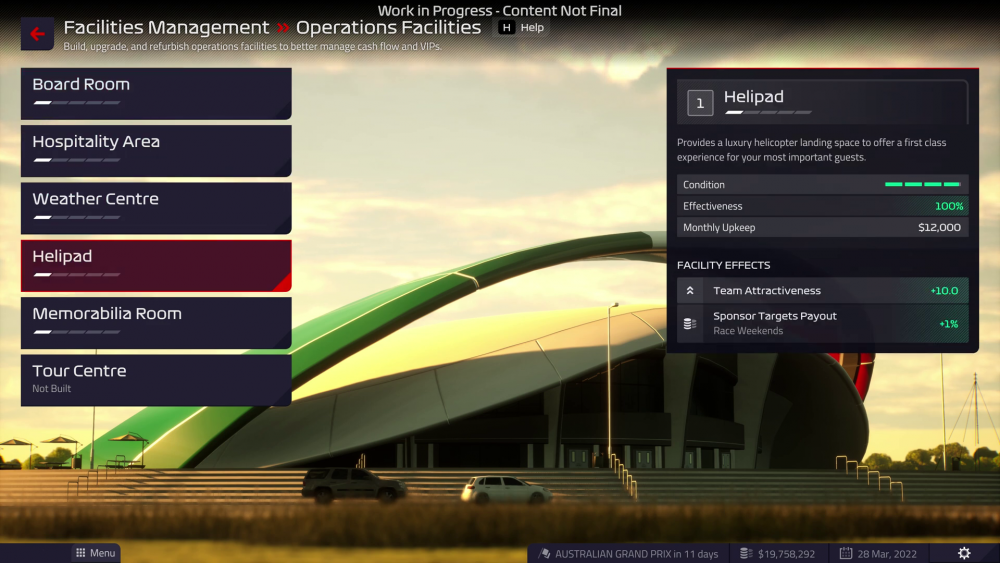Click the Helipad description text
This screenshot has width=1000, height=563.
tap(811, 150)
